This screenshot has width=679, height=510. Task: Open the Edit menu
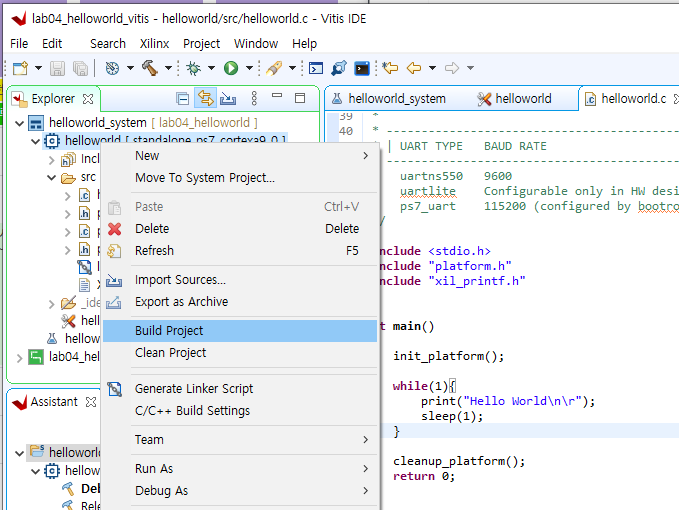point(52,44)
